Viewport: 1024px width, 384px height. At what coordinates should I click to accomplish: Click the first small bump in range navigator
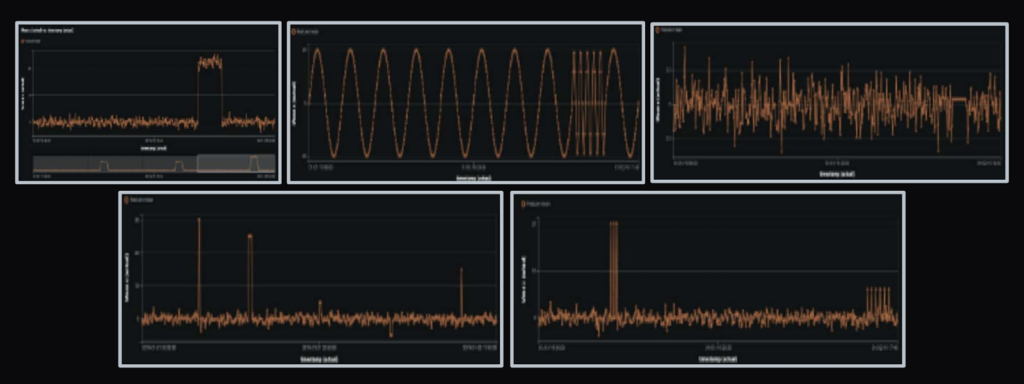pos(104,166)
